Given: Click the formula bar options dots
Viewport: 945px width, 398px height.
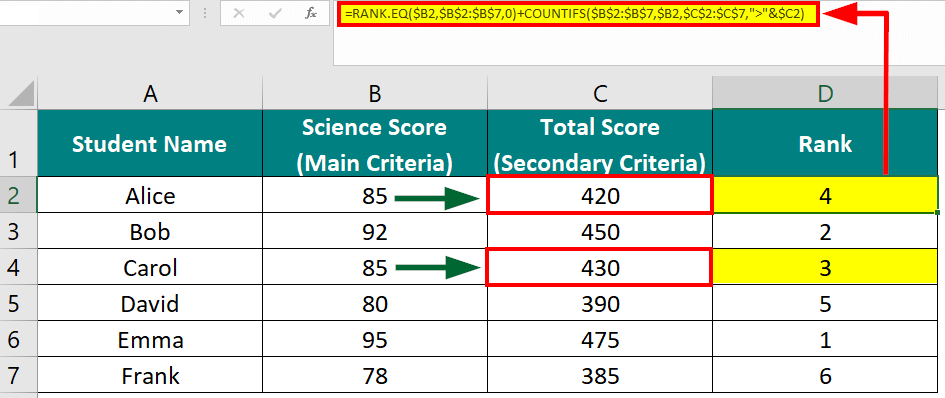Looking at the screenshot, I should point(204,13).
